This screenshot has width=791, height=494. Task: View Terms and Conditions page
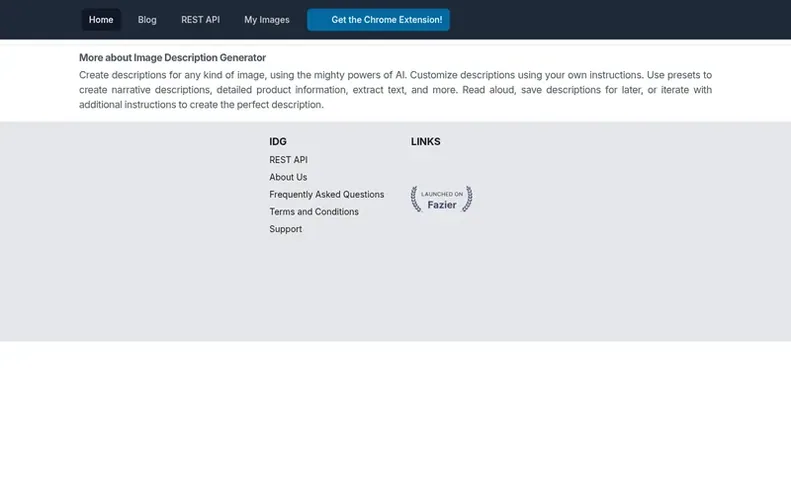point(314,212)
